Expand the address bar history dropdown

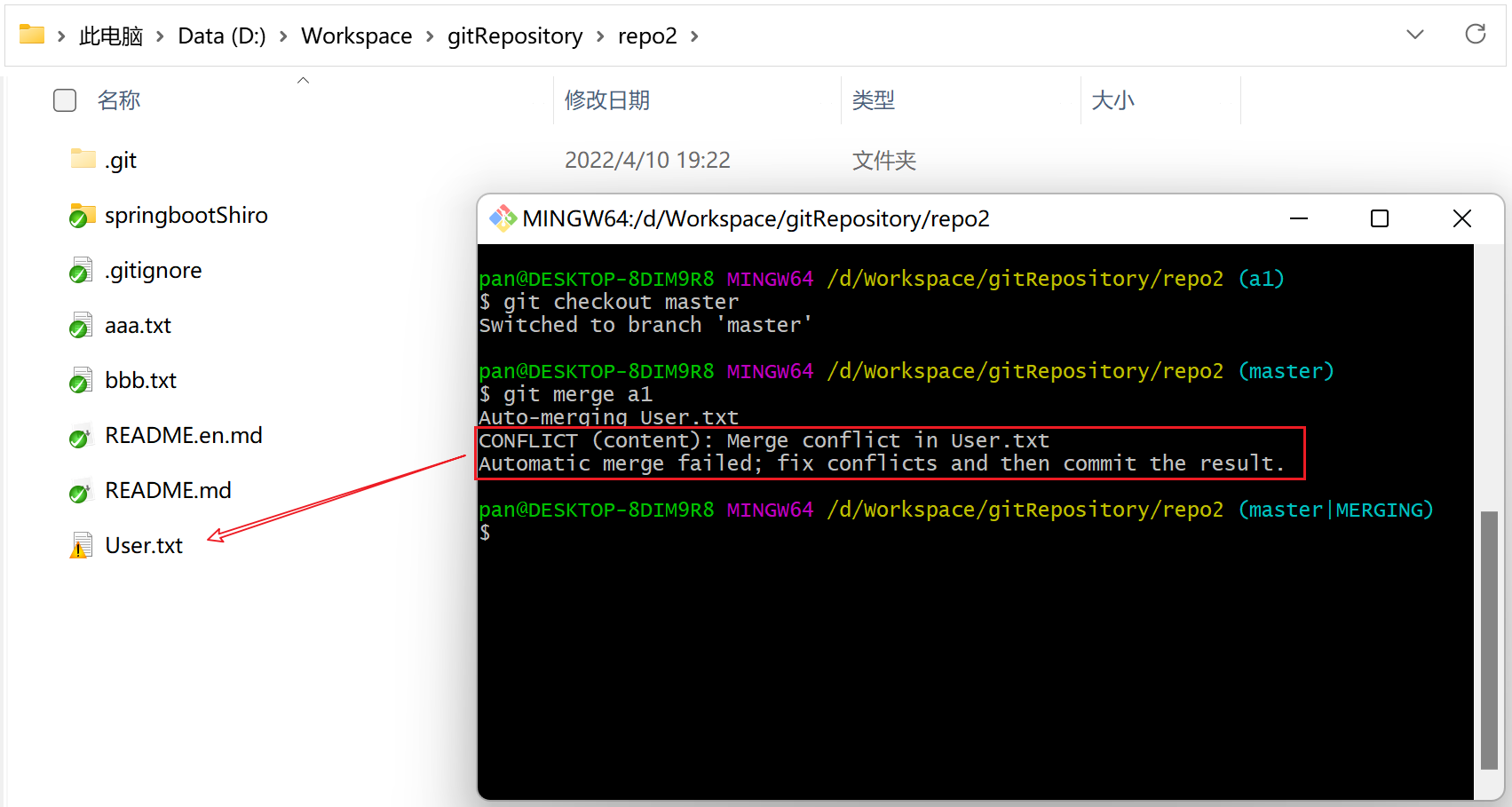click(1415, 35)
